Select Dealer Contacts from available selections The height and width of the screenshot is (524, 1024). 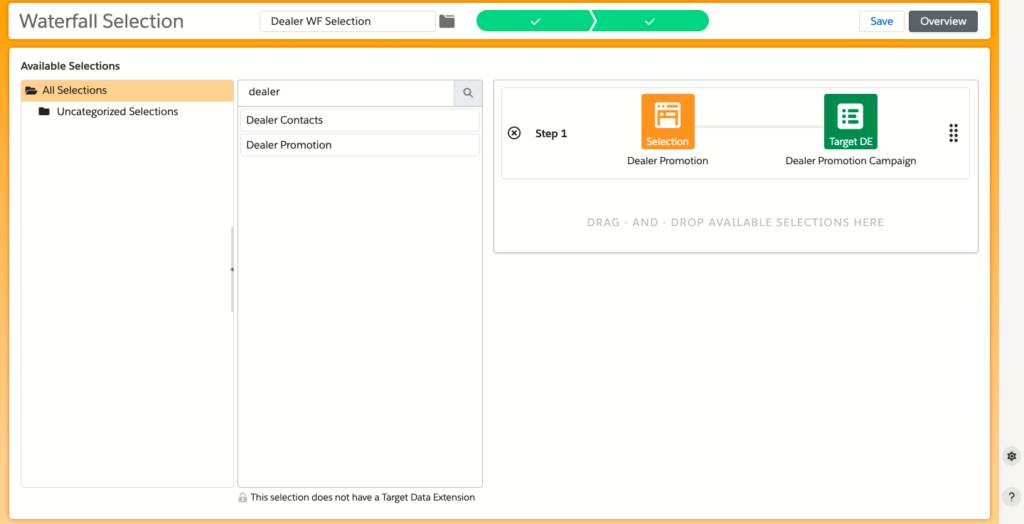pos(358,120)
